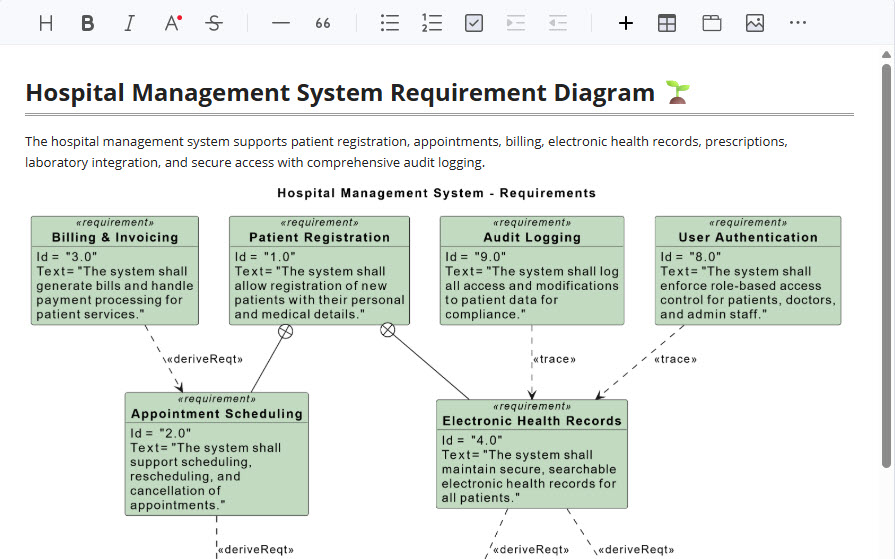Screen dimensions: 895x559
Task: Click the diagram title 'Hospital Management System - Requirements'
Action: click(437, 193)
